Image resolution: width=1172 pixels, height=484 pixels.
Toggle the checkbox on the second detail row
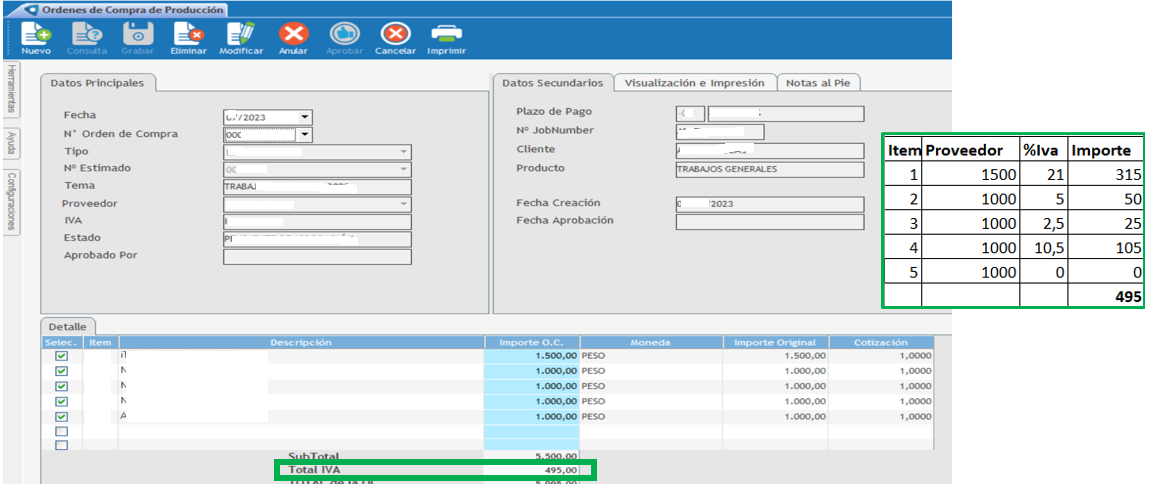coord(62,371)
